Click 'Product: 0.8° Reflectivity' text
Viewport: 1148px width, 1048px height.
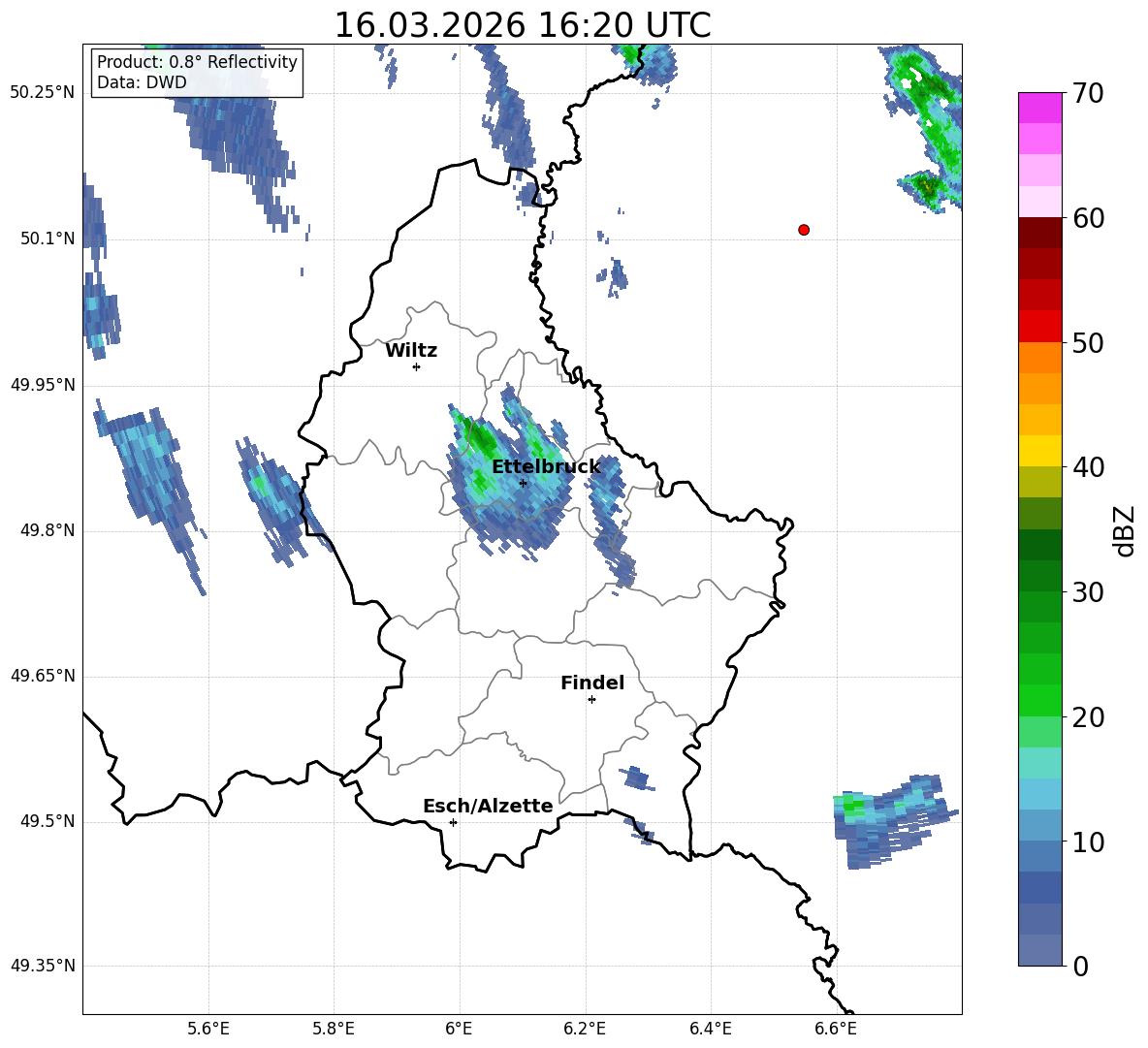tap(197, 62)
